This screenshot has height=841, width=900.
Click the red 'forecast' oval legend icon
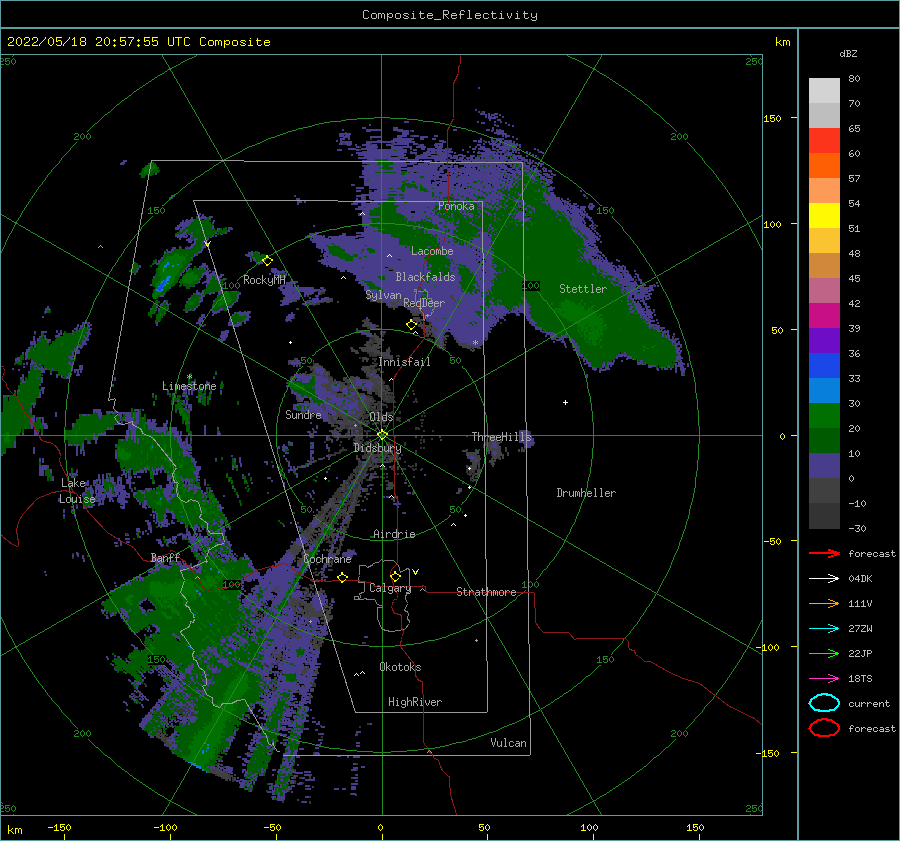pos(824,728)
